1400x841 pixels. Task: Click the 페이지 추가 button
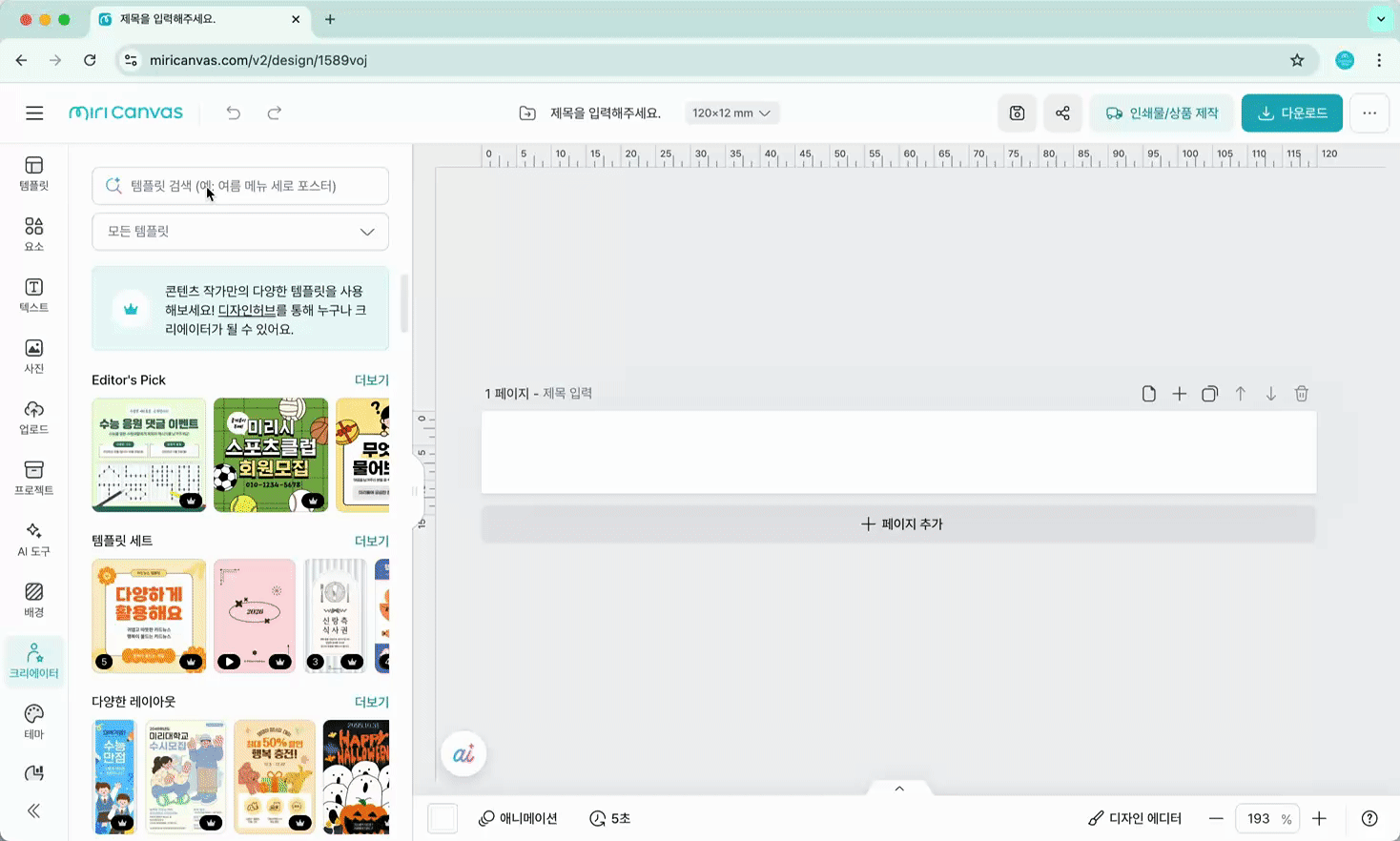click(x=898, y=523)
